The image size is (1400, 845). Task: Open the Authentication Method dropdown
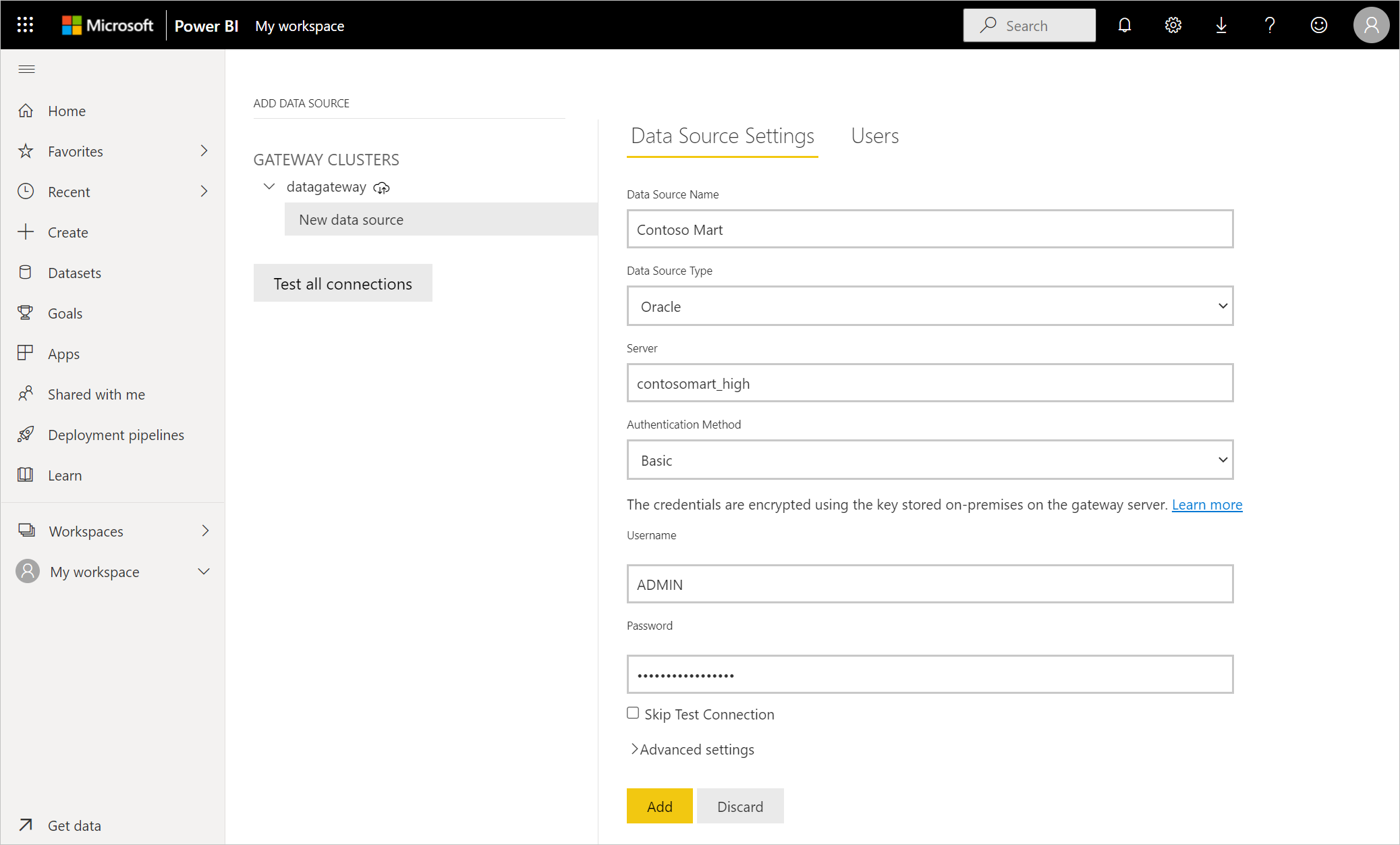click(x=930, y=459)
